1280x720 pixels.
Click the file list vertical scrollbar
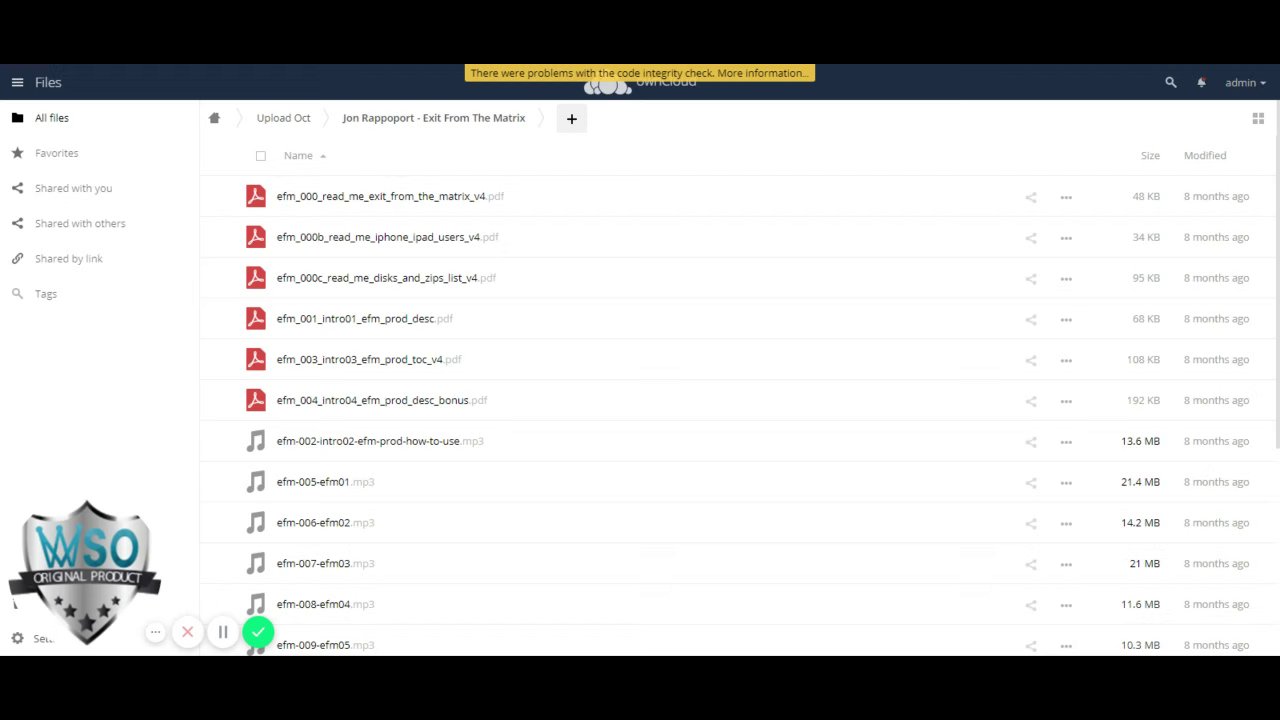(x=1277, y=275)
